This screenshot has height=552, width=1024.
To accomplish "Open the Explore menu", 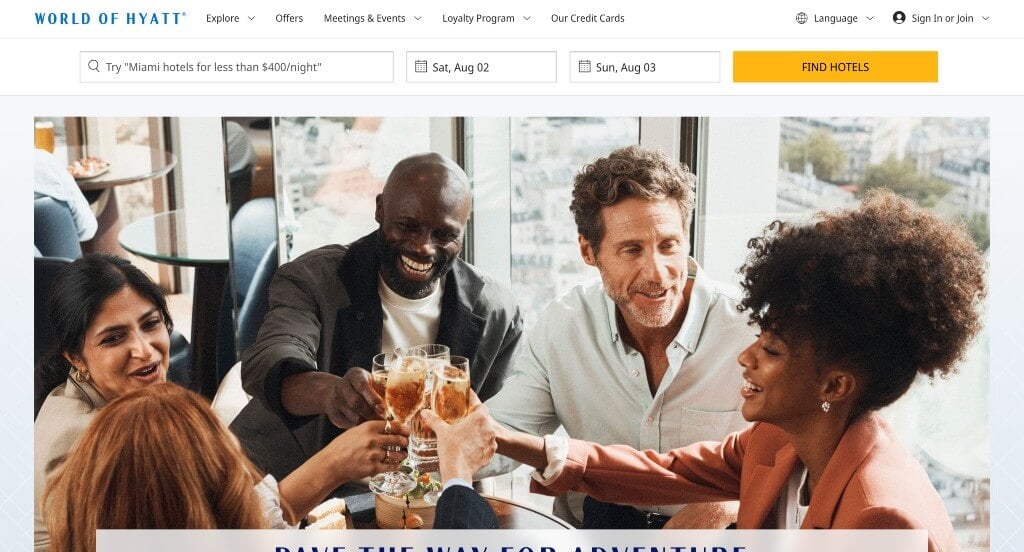I will click(223, 18).
